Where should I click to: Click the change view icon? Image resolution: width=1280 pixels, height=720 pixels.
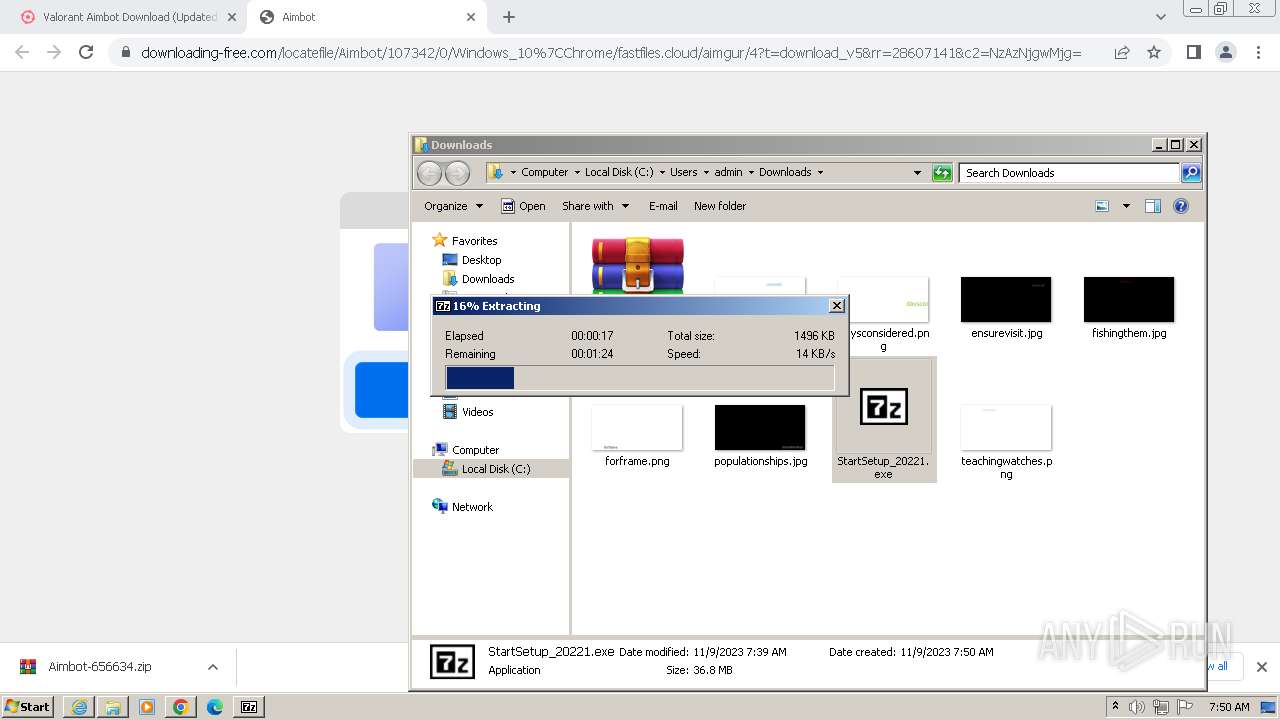pos(1102,206)
